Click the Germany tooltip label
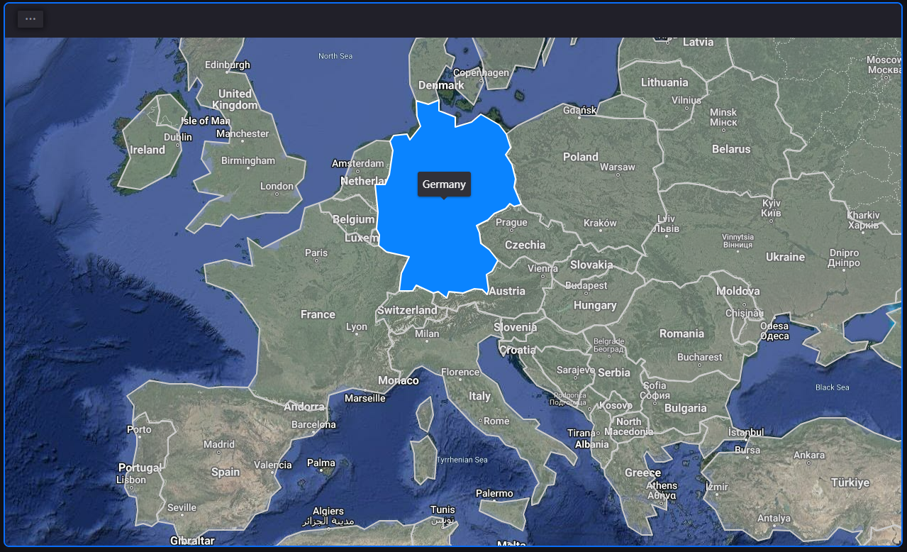This screenshot has width=907, height=552. (444, 184)
